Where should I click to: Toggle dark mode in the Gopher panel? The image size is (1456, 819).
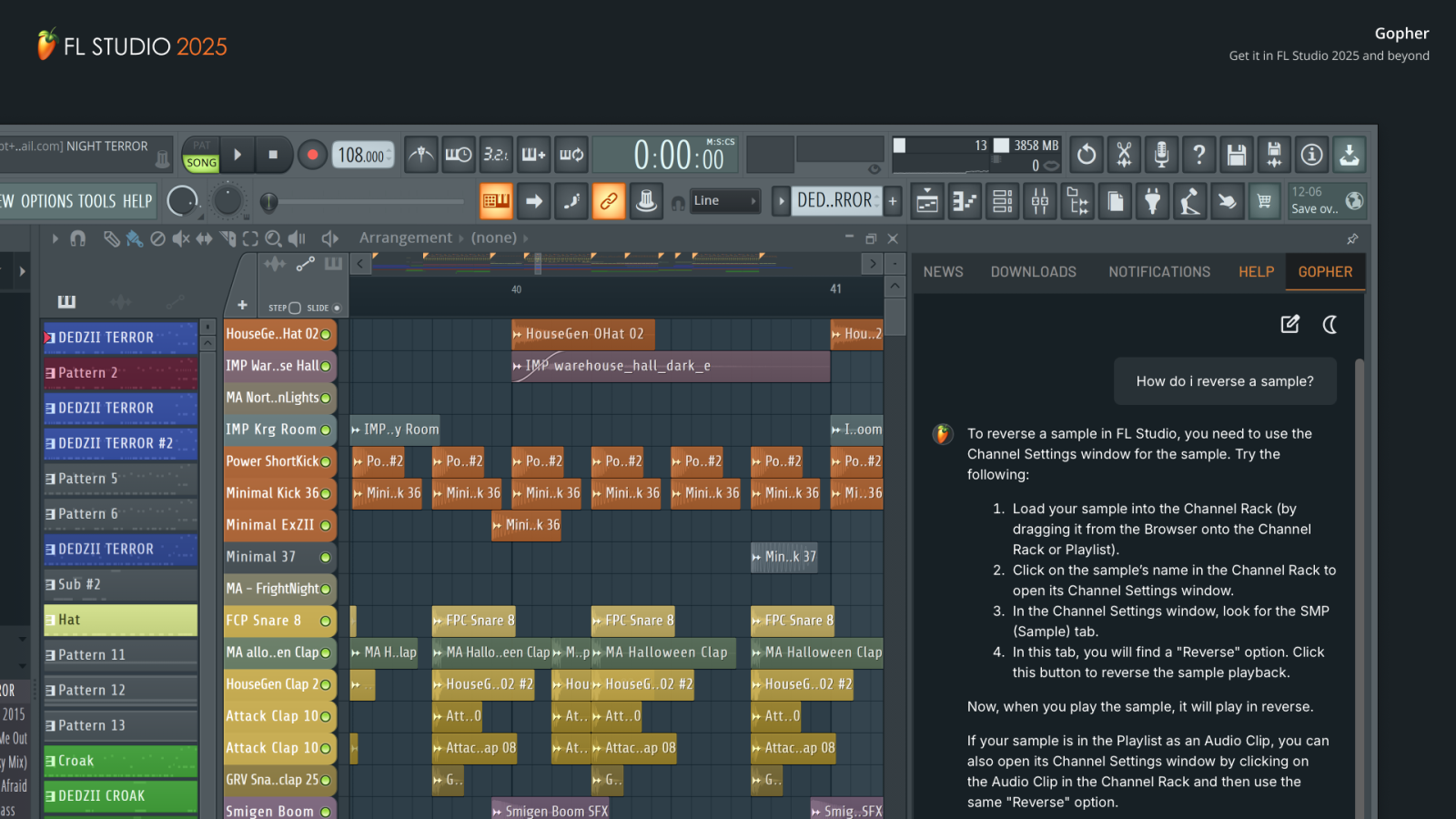click(x=1330, y=324)
